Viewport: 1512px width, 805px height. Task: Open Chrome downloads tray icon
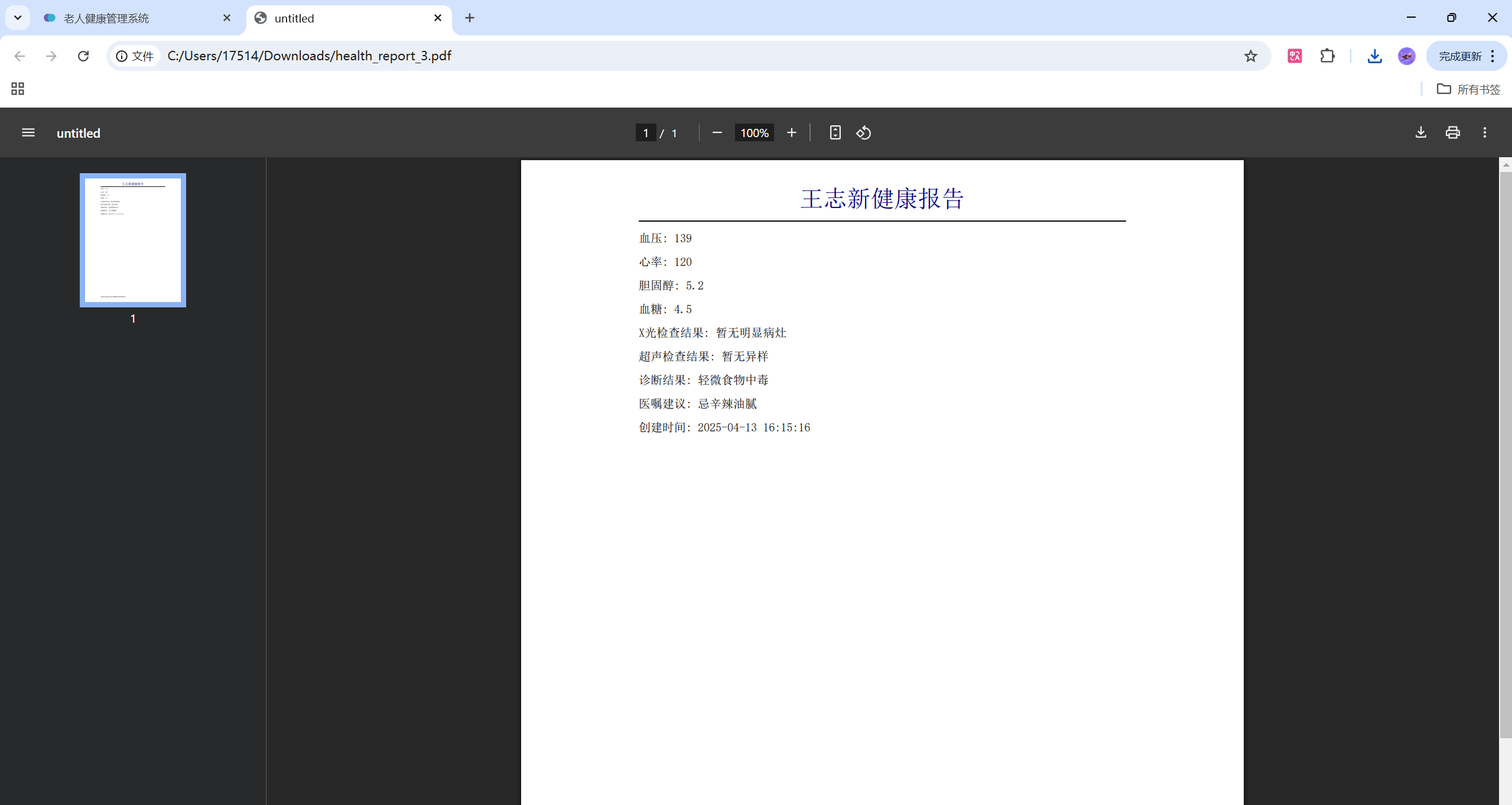coord(1374,56)
